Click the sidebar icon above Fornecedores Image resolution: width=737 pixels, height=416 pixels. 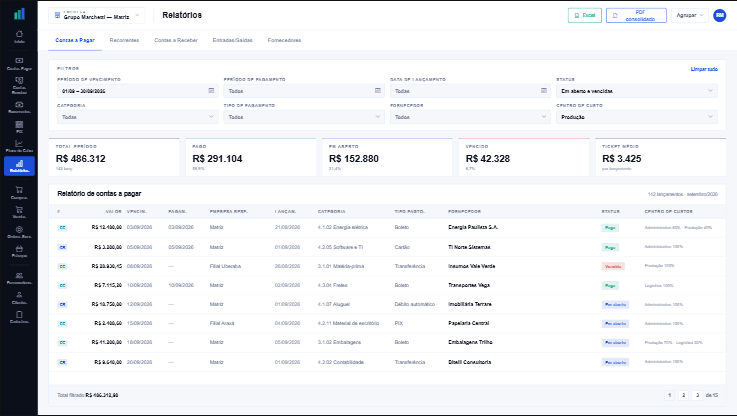[19, 251]
